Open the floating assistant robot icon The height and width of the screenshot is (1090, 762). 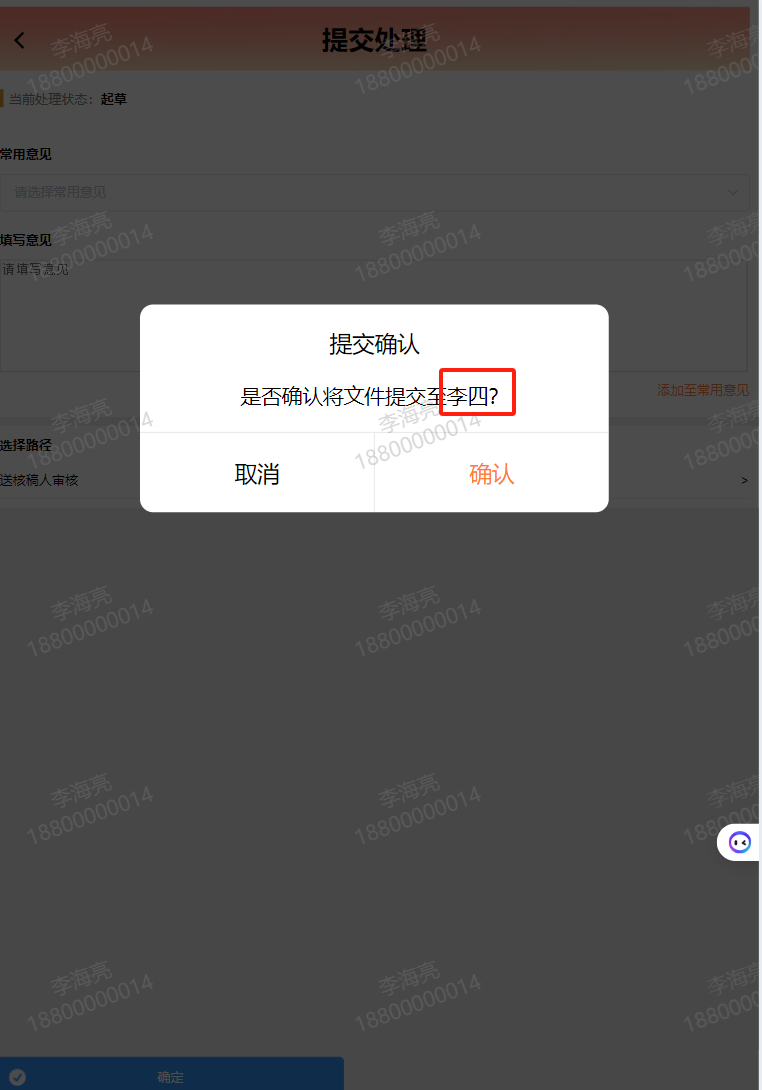[x=740, y=843]
